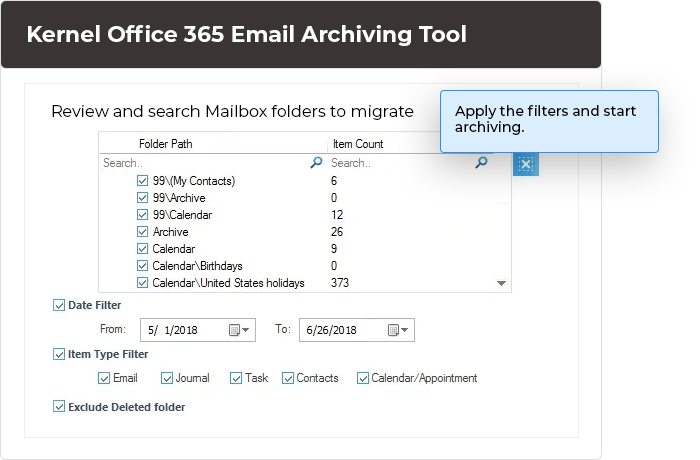The width and height of the screenshot is (700, 460).
Task: Uncheck the Contacts item type
Action: pyautogui.click(x=288, y=378)
